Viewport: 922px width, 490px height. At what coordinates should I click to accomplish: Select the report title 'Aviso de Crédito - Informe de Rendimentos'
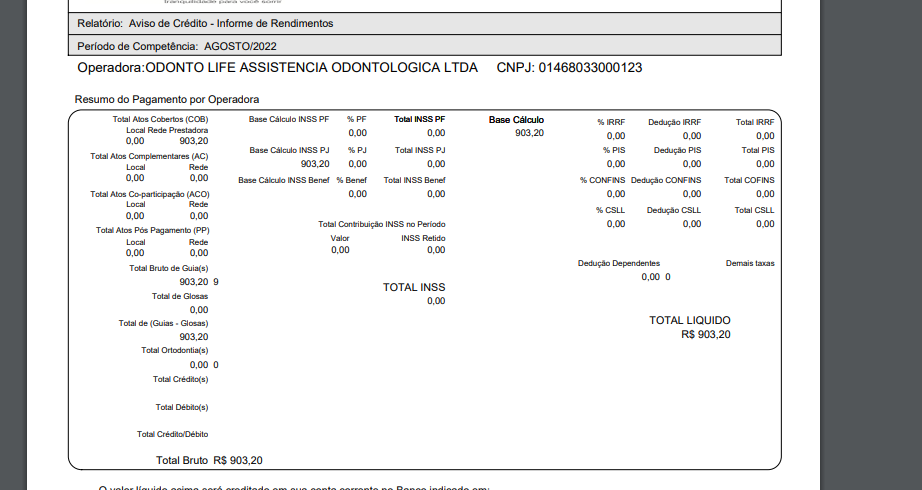click(x=231, y=24)
